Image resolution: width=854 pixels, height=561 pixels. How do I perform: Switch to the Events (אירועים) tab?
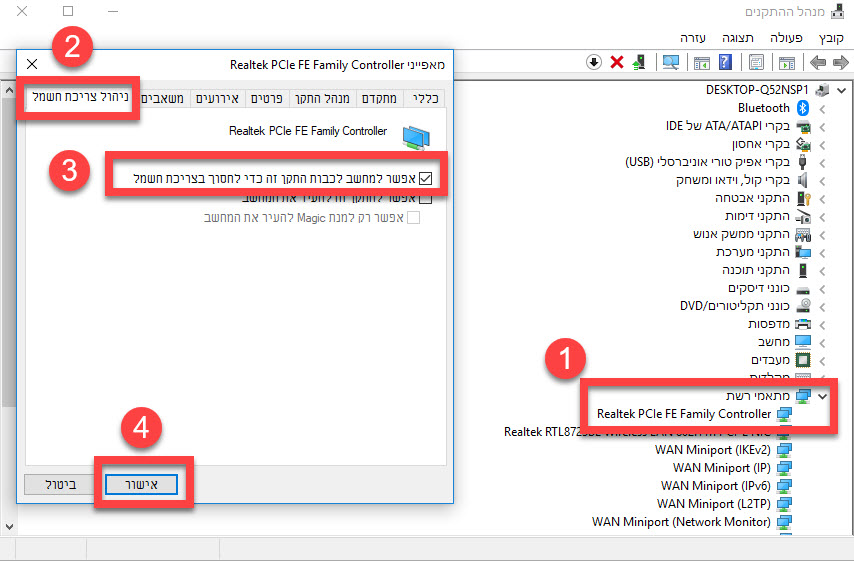coord(217,99)
